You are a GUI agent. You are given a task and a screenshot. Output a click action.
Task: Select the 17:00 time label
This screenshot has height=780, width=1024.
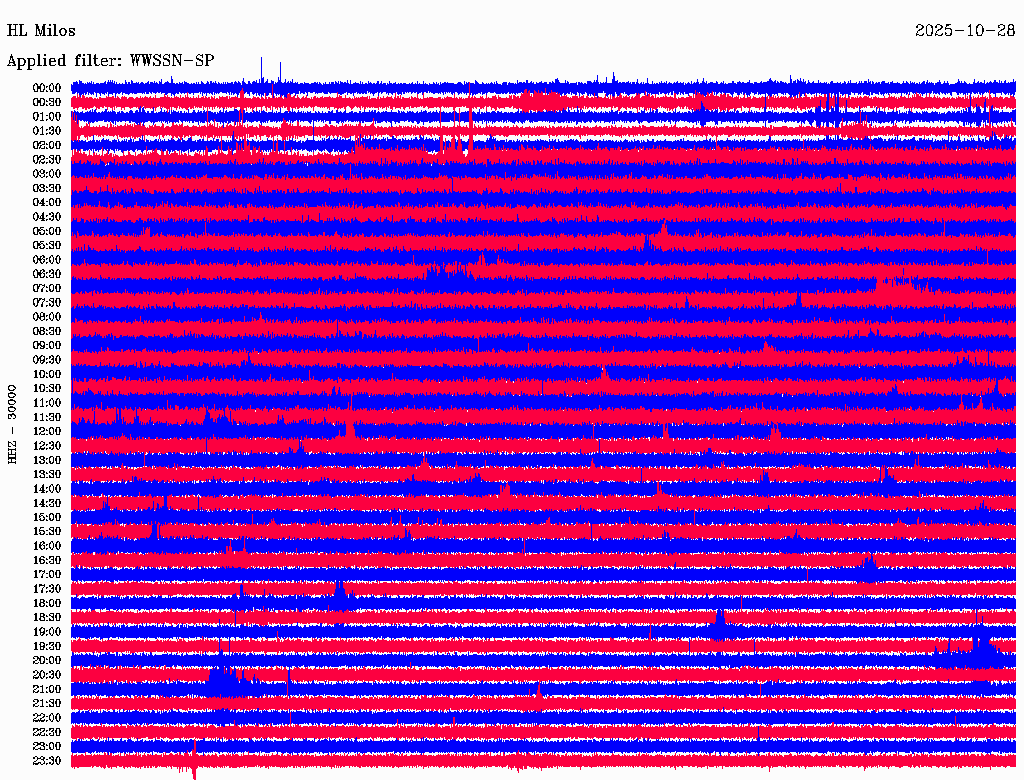click(x=47, y=575)
